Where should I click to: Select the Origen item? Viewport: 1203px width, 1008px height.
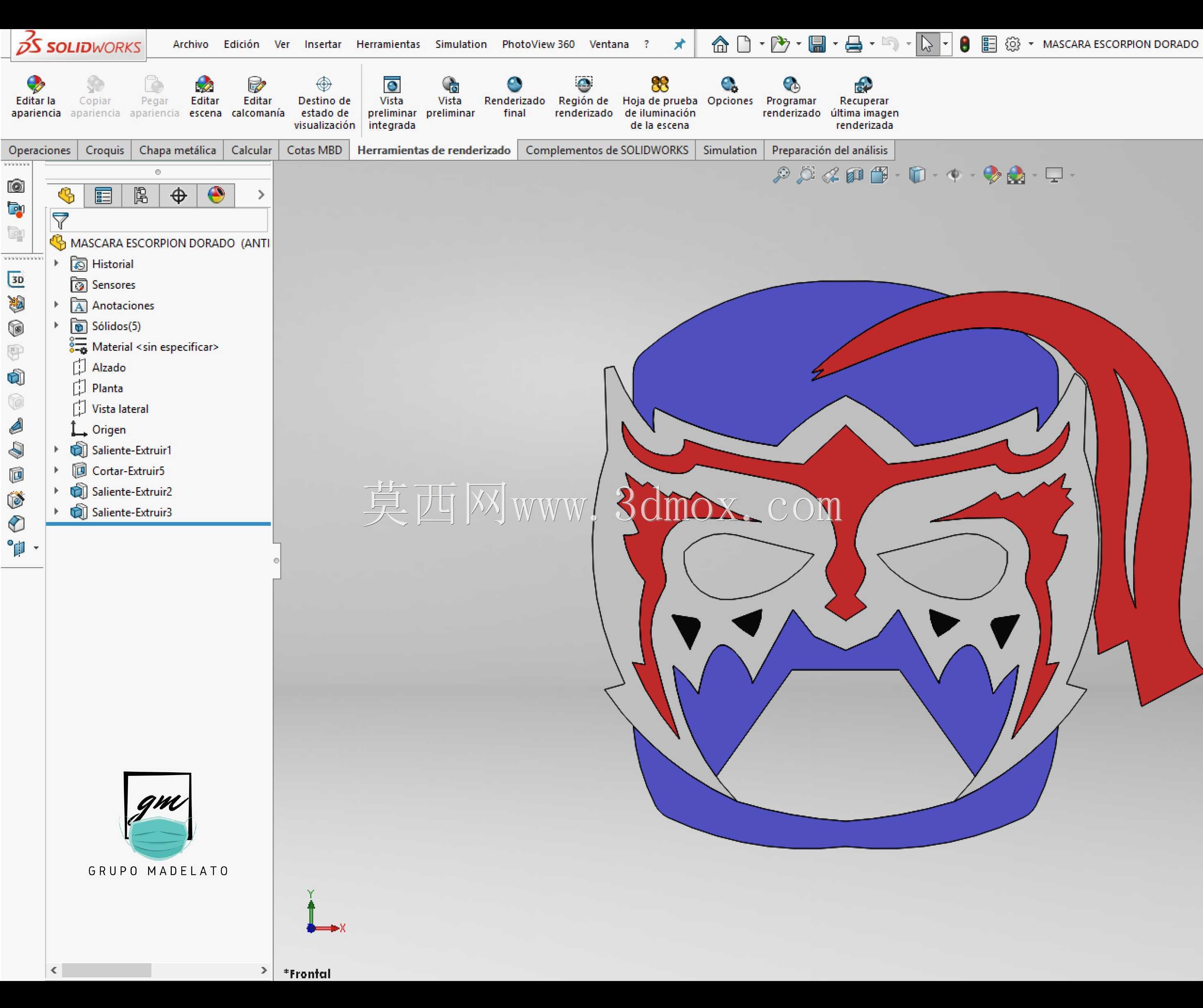pyautogui.click(x=108, y=429)
